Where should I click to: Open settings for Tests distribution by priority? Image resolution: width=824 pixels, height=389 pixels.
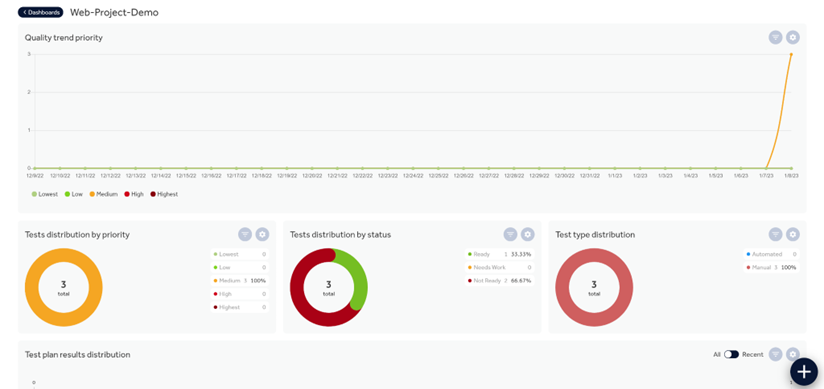[262, 234]
